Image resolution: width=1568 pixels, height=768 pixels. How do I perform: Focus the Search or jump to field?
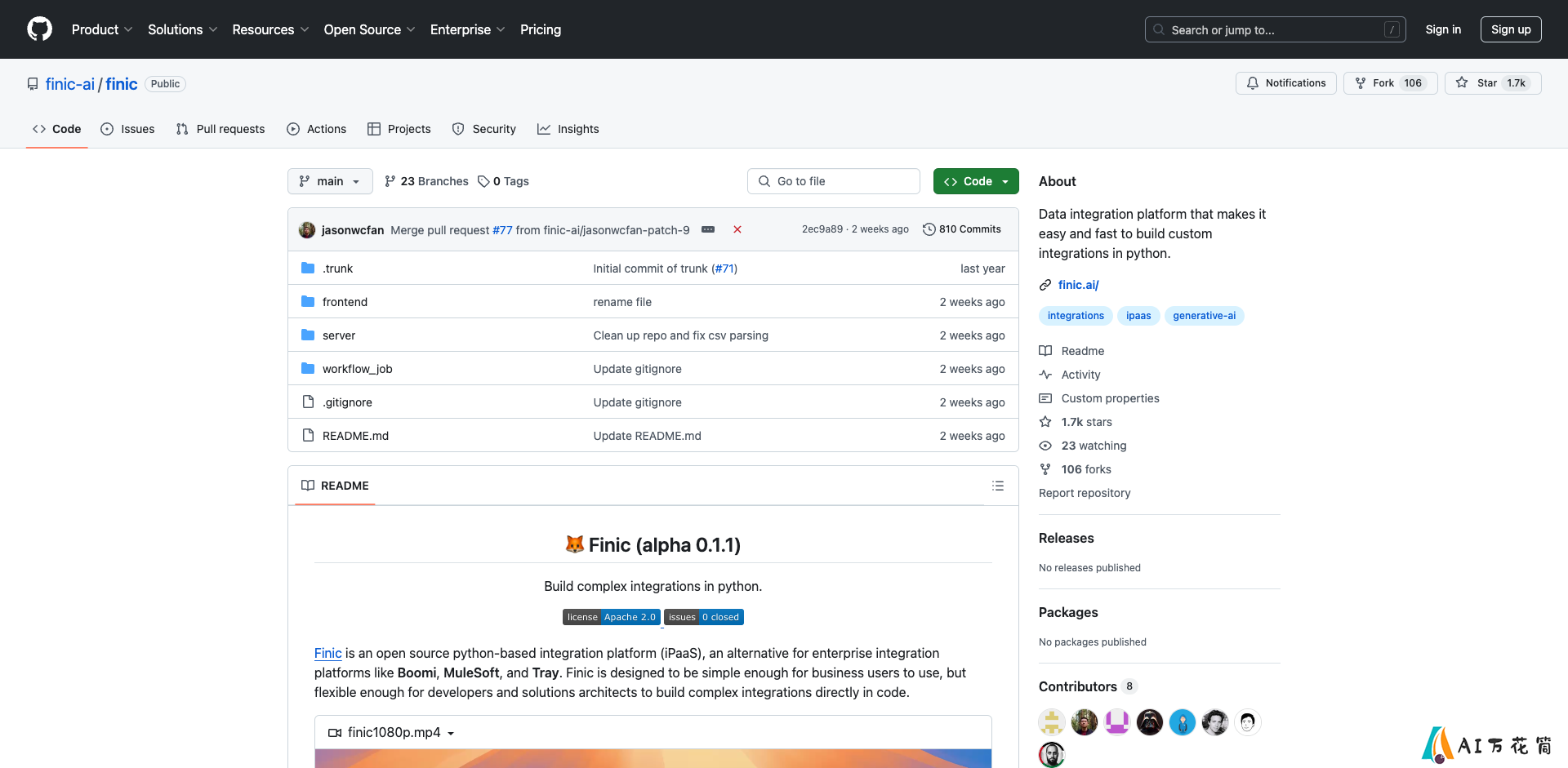point(1276,29)
